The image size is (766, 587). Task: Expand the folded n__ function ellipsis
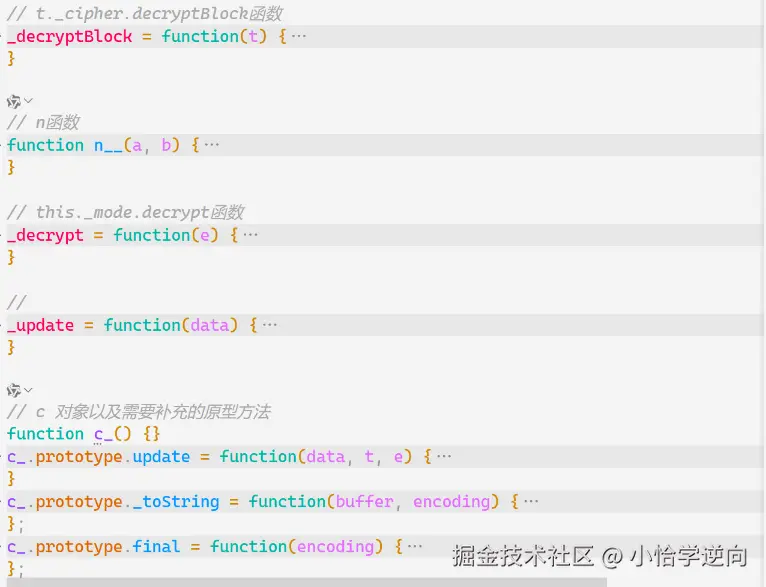(212, 145)
